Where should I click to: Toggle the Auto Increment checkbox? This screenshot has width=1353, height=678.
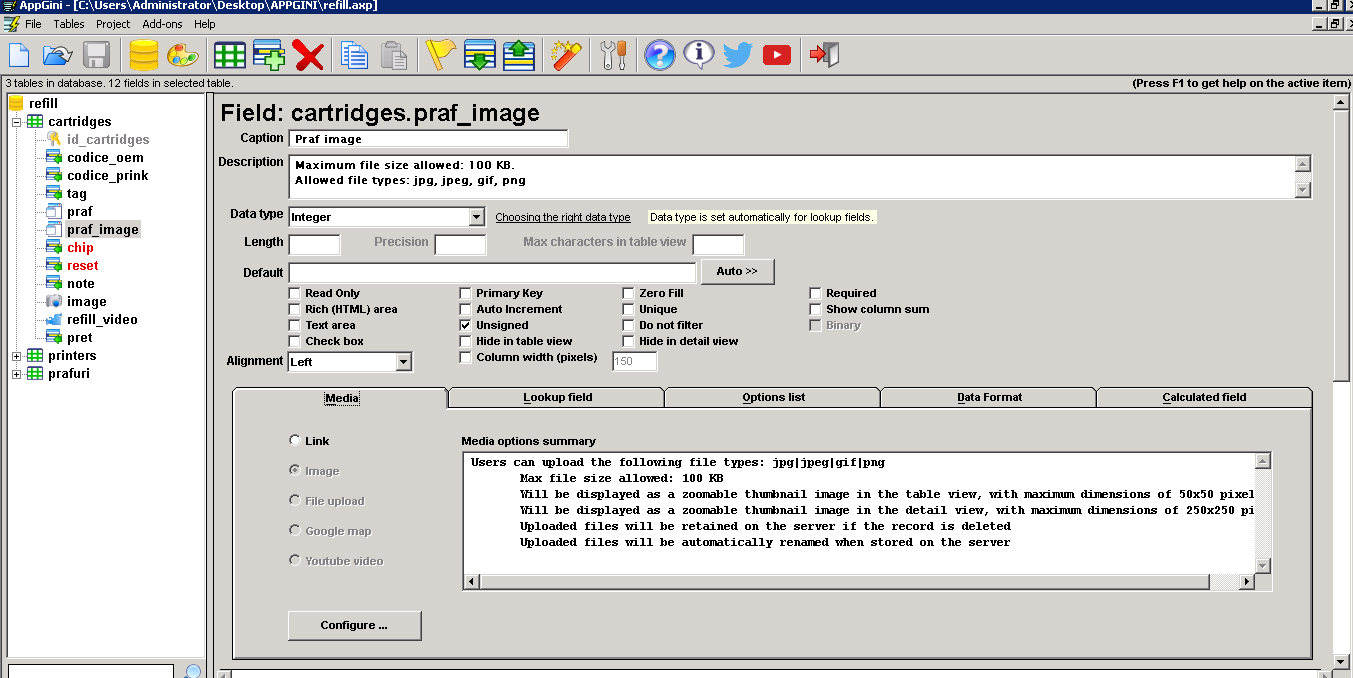click(465, 309)
